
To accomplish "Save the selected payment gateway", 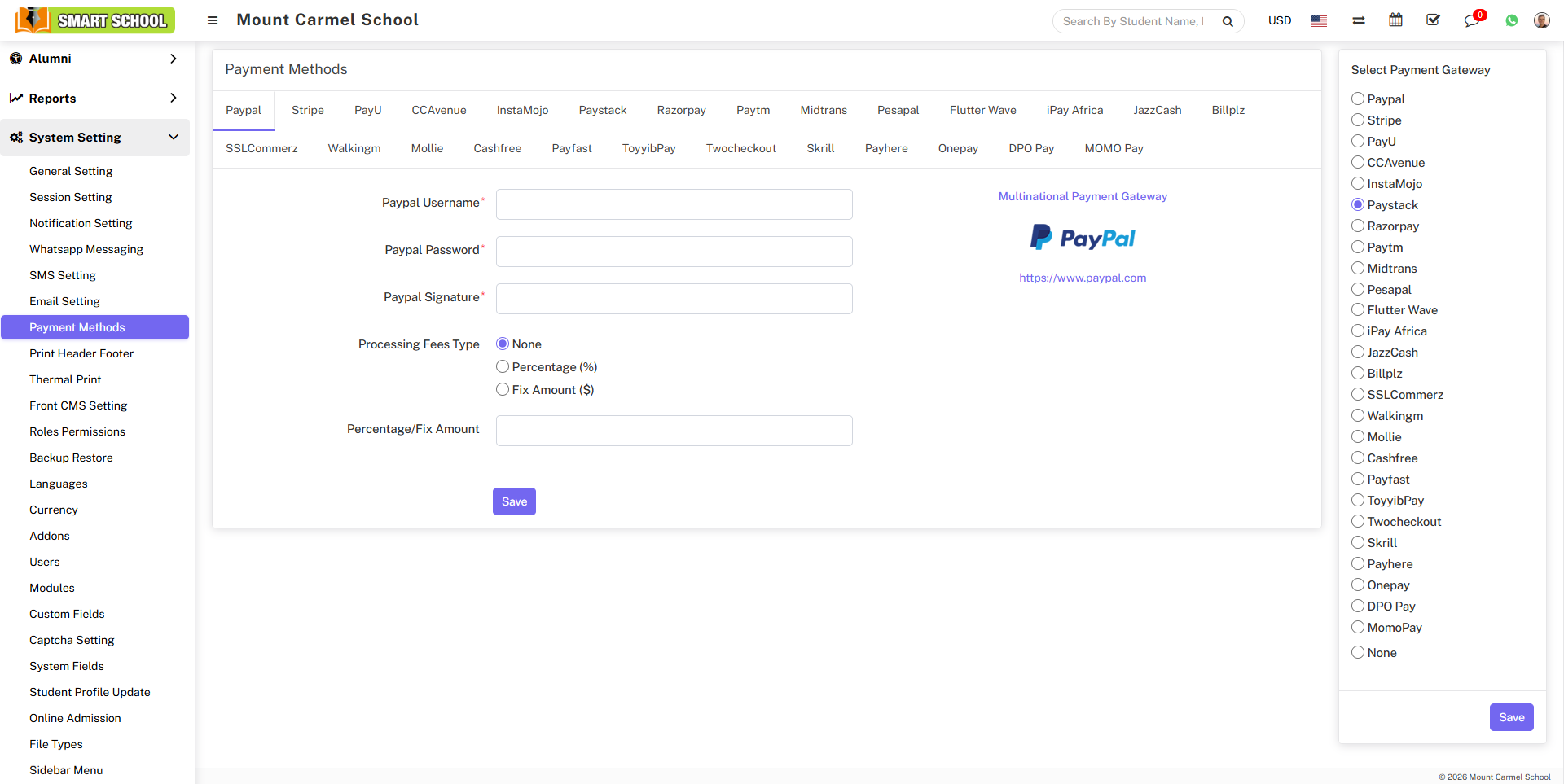I will coord(1511,717).
